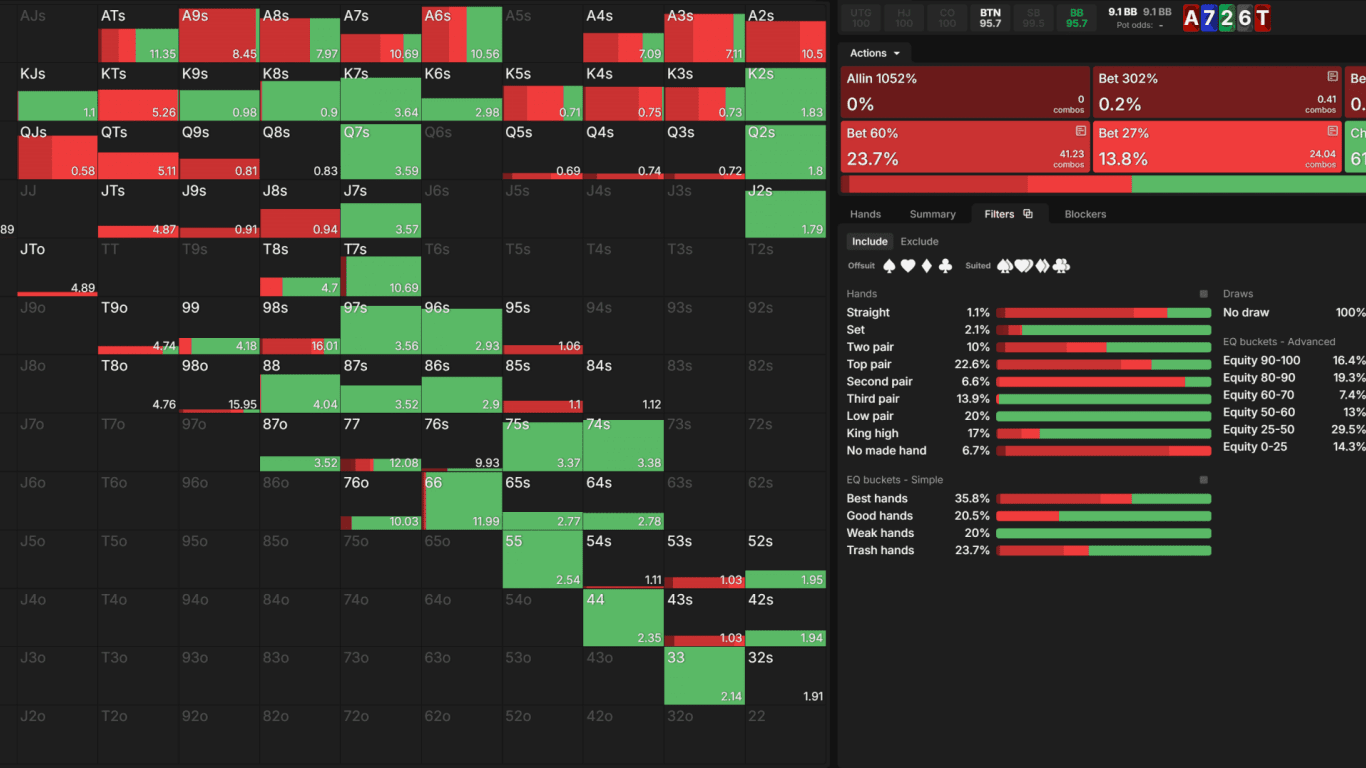Image resolution: width=1366 pixels, height=768 pixels.
Task: Filter by Trash hands bucket
Action: point(1028,550)
